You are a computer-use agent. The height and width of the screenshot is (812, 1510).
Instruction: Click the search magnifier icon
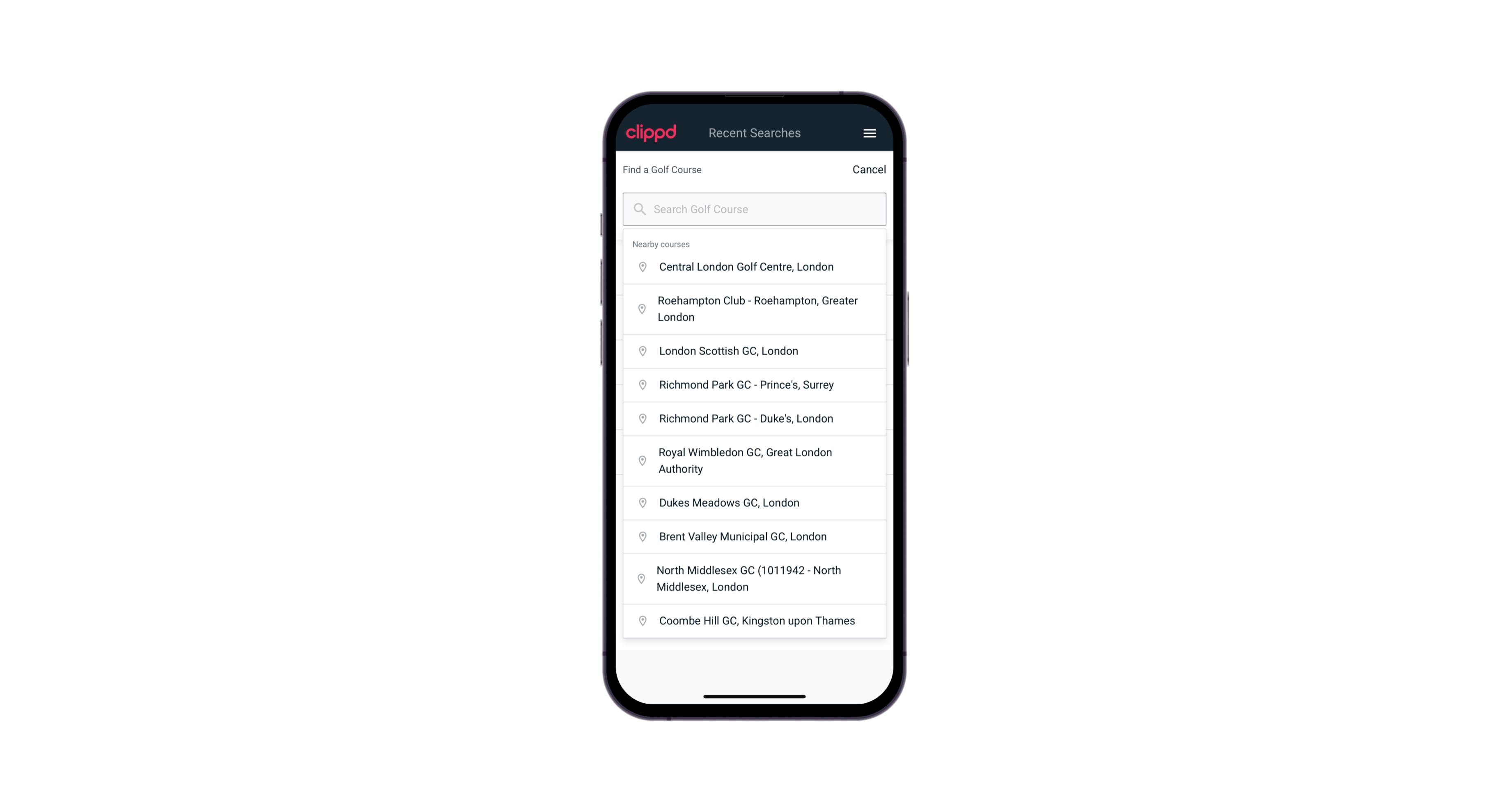pyautogui.click(x=639, y=209)
